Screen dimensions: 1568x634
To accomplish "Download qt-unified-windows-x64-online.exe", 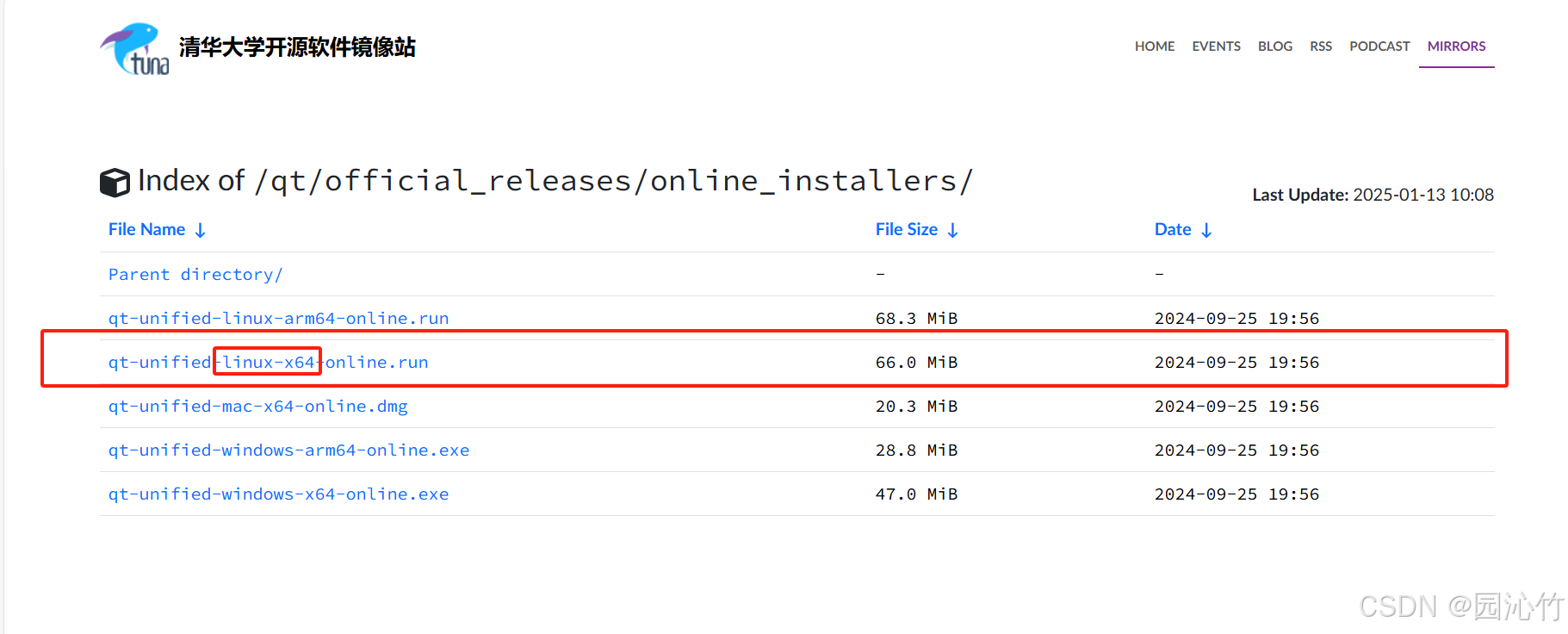I will (278, 494).
